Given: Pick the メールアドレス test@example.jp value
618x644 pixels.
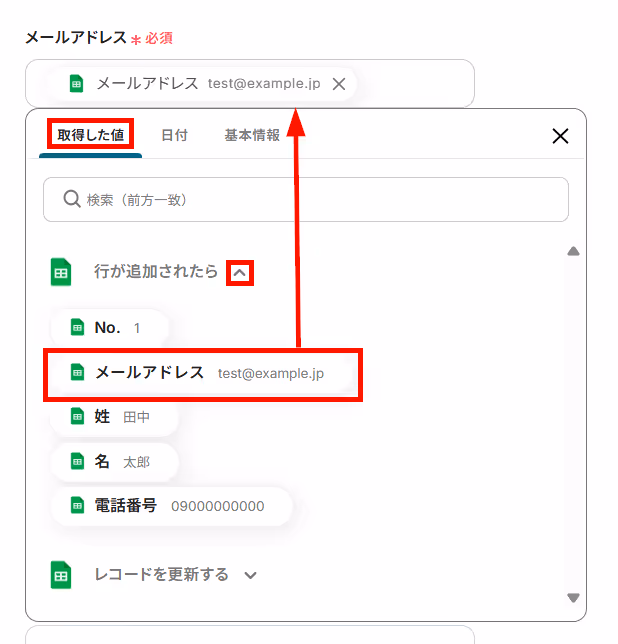Looking at the screenshot, I should click(203, 373).
